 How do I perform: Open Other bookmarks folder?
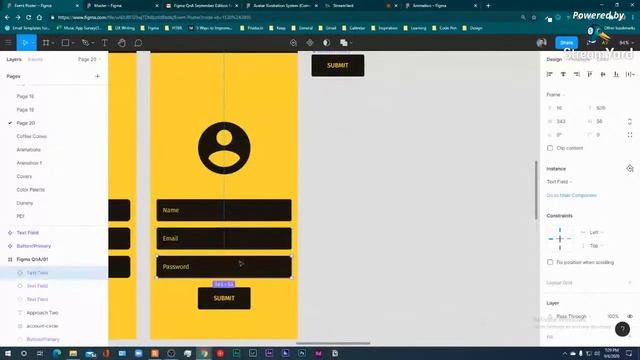point(616,28)
